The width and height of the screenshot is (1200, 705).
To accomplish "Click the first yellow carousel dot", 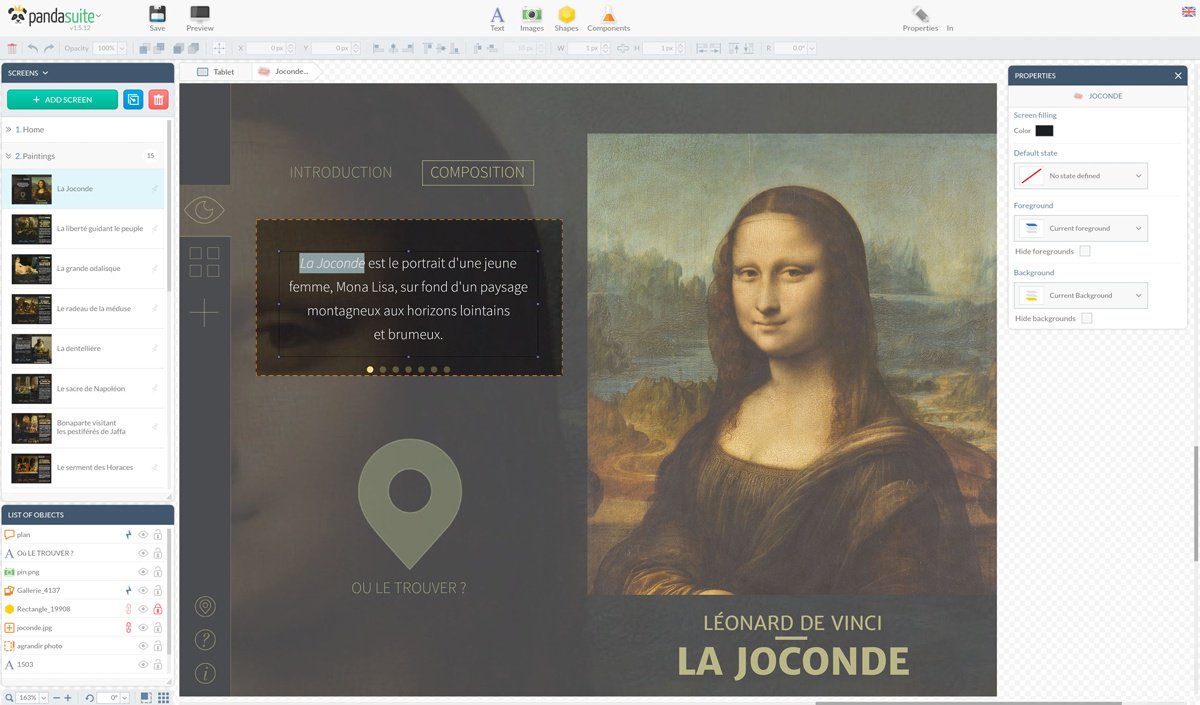I will tap(370, 369).
